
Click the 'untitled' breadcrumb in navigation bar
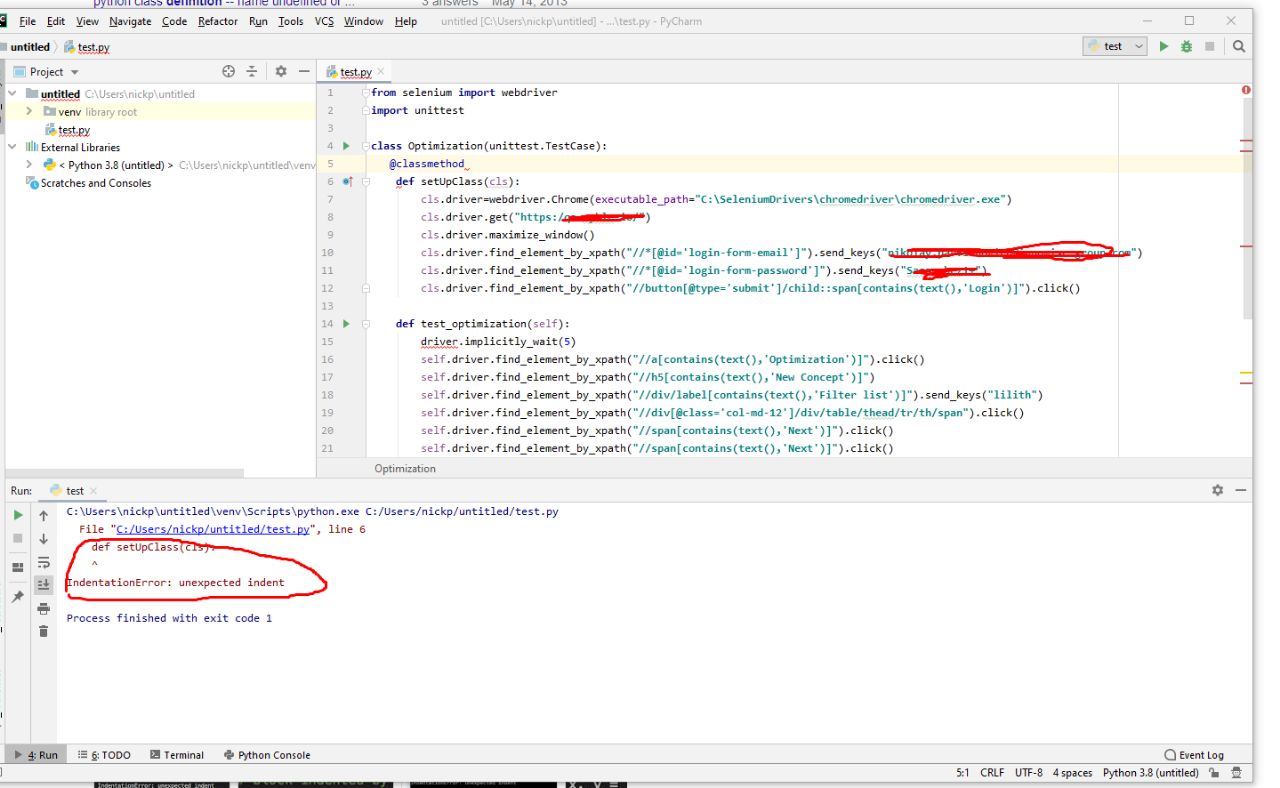[x=29, y=46]
